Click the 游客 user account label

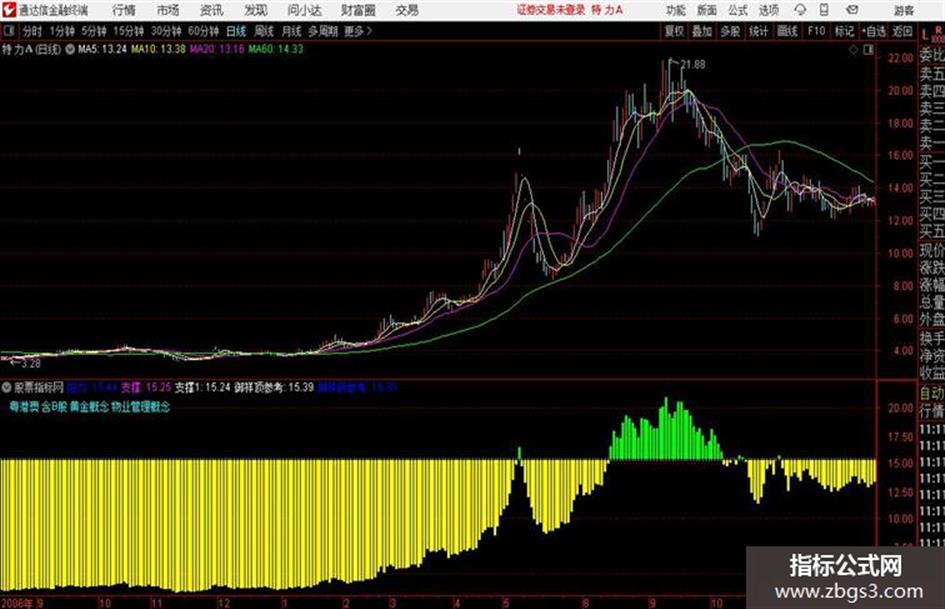pyautogui.click(x=904, y=10)
